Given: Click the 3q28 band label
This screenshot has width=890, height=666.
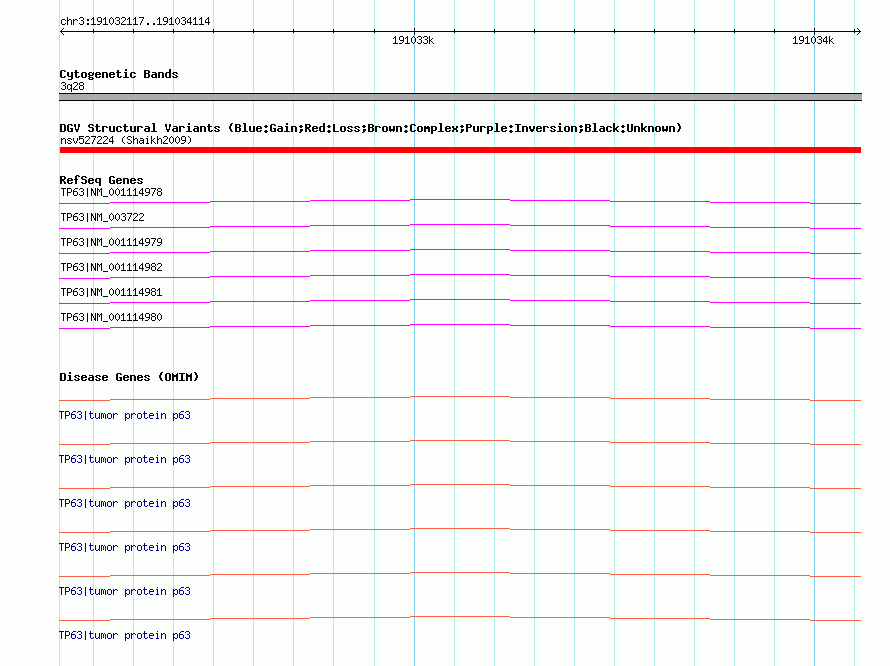Looking at the screenshot, I should 72,86.
